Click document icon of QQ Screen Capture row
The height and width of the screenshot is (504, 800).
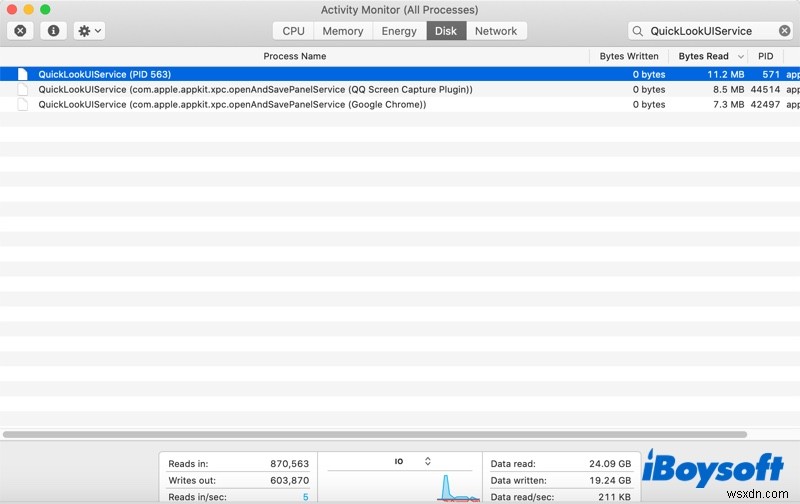tap(22, 89)
